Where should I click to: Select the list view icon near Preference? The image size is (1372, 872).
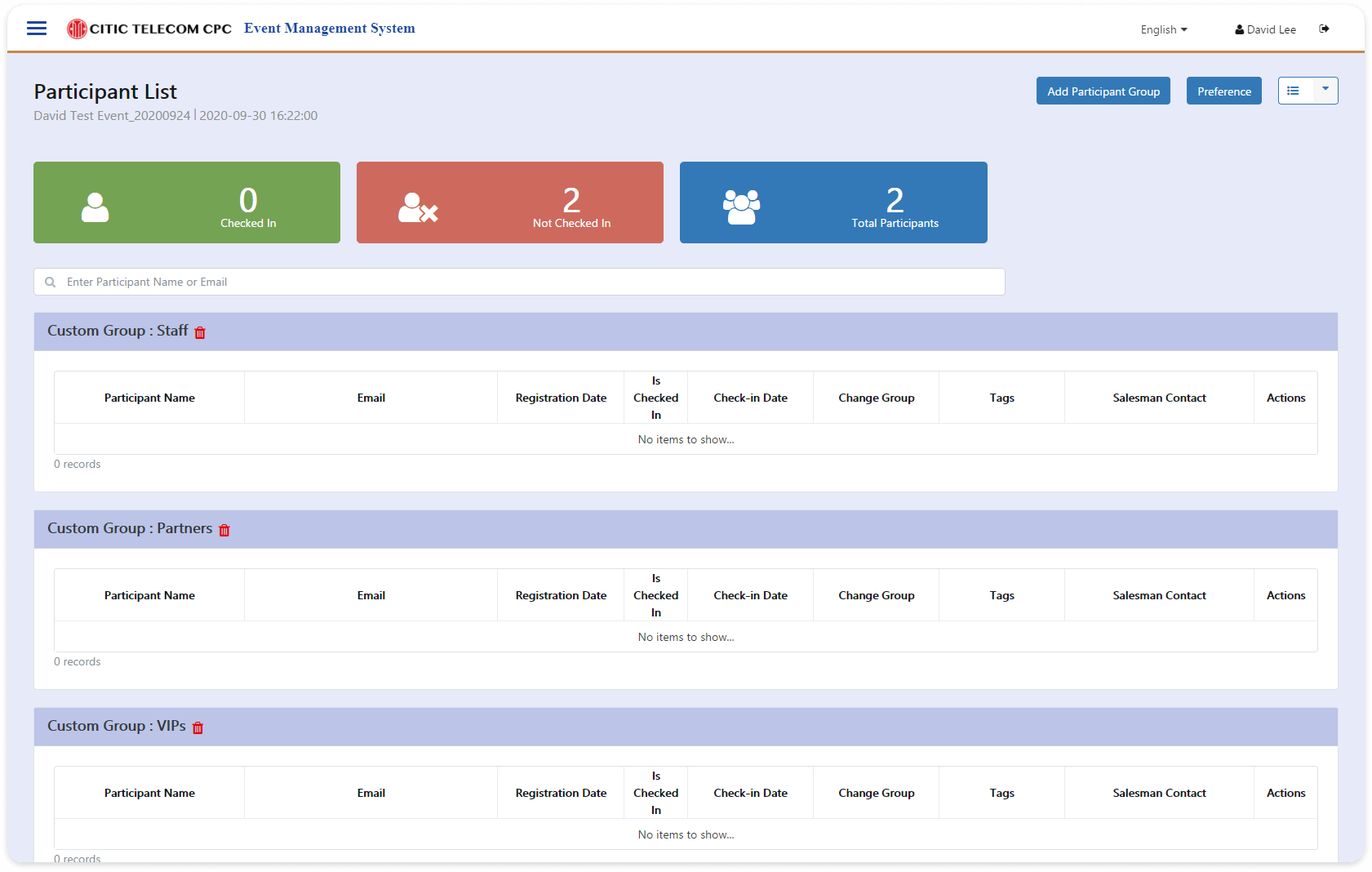click(1293, 91)
